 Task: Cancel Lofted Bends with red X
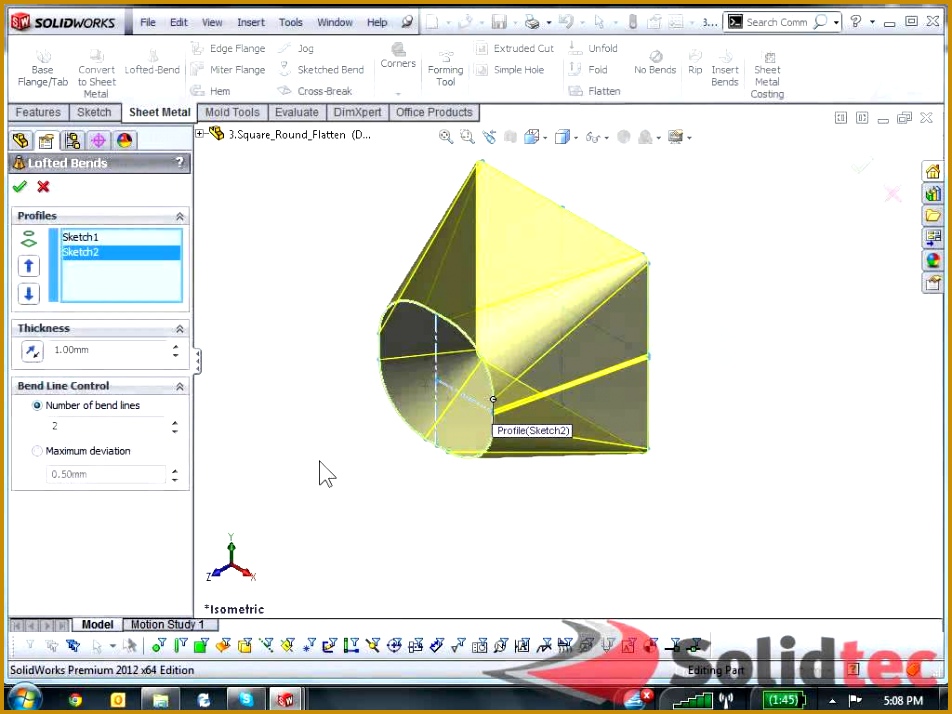pos(43,186)
